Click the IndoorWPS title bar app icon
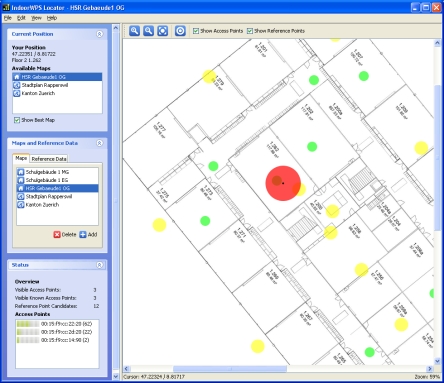 pyautogui.click(x=6, y=7)
